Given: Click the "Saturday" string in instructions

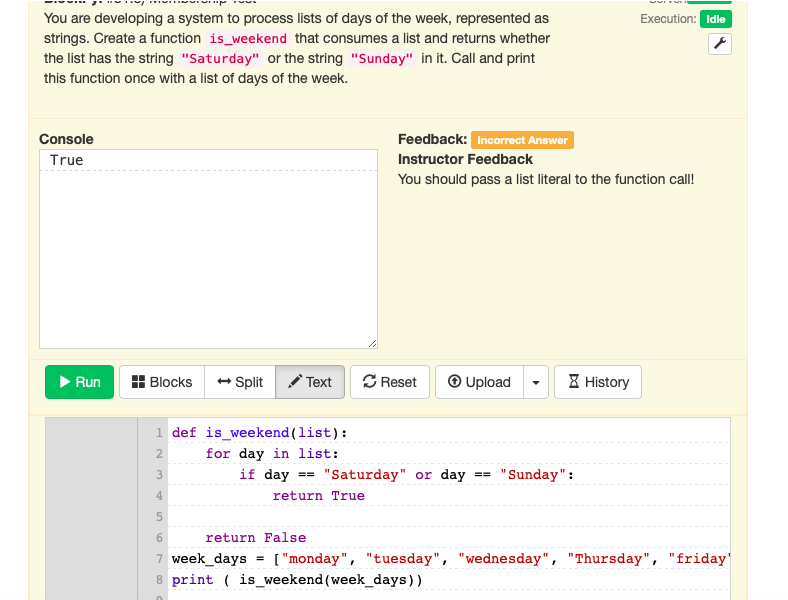Looking at the screenshot, I should [220, 59].
